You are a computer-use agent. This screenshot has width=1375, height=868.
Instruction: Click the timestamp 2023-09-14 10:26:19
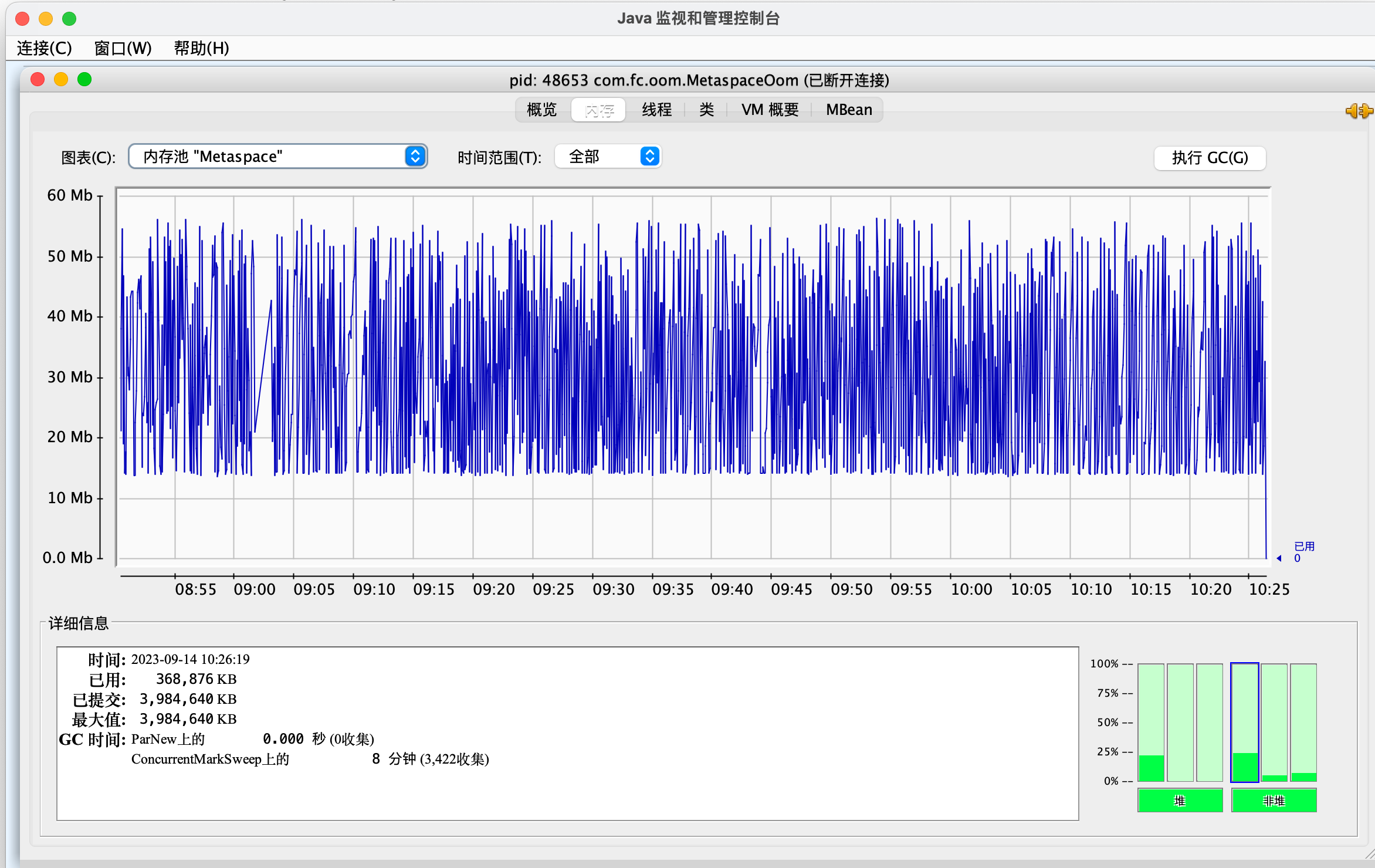(x=190, y=659)
